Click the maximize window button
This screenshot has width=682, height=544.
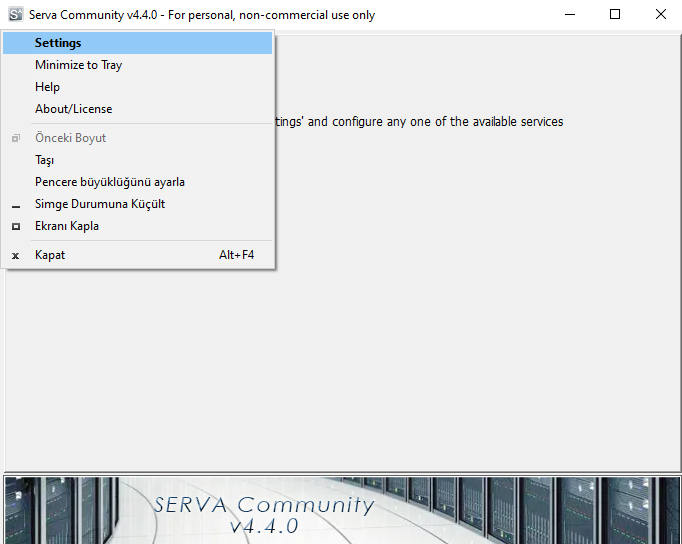tap(615, 14)
